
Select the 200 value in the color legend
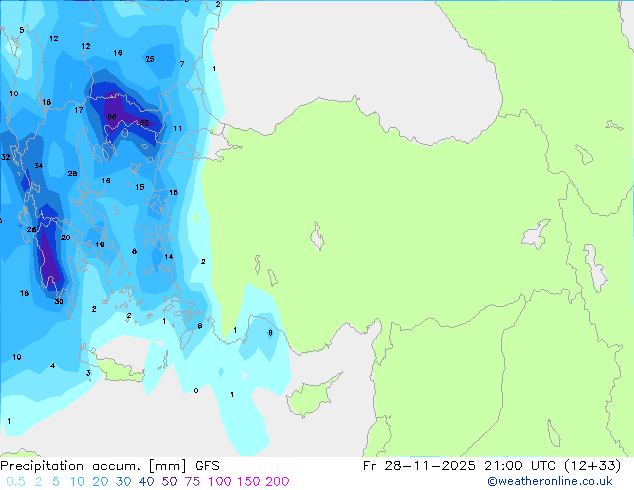tap(277, 482)
